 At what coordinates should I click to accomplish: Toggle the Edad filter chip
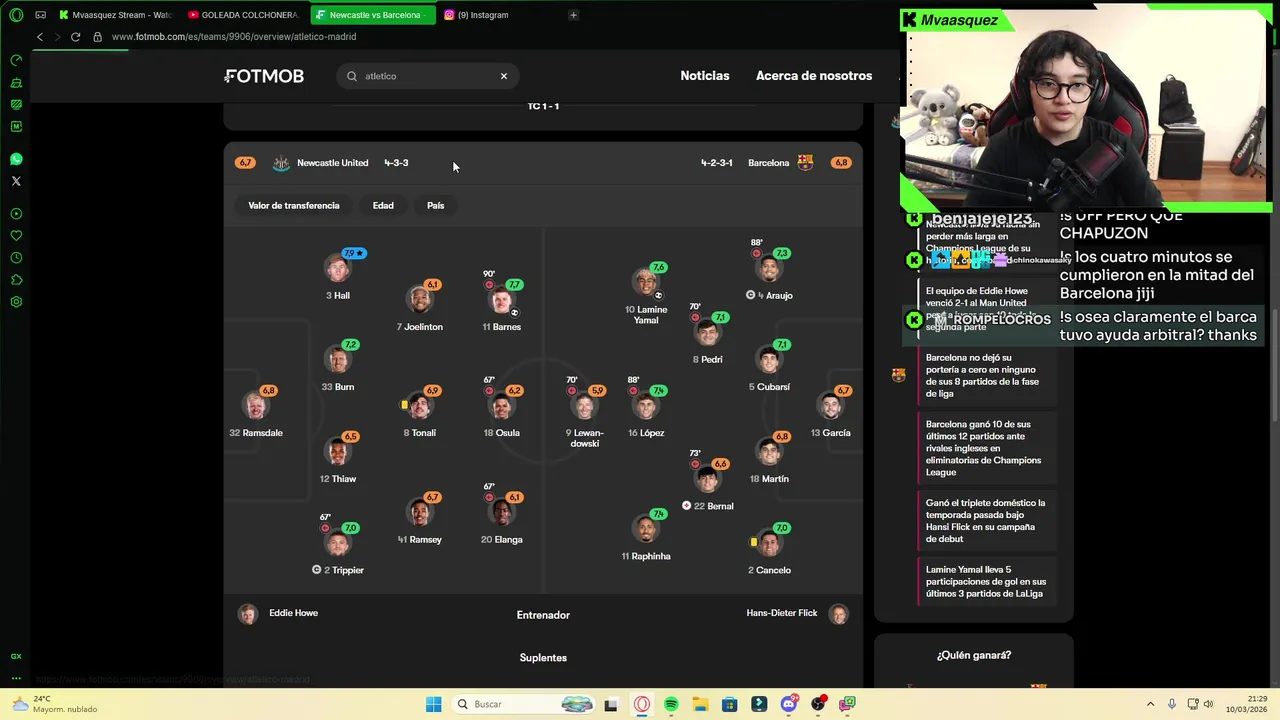pyautogui.click(x=383, y=205)
